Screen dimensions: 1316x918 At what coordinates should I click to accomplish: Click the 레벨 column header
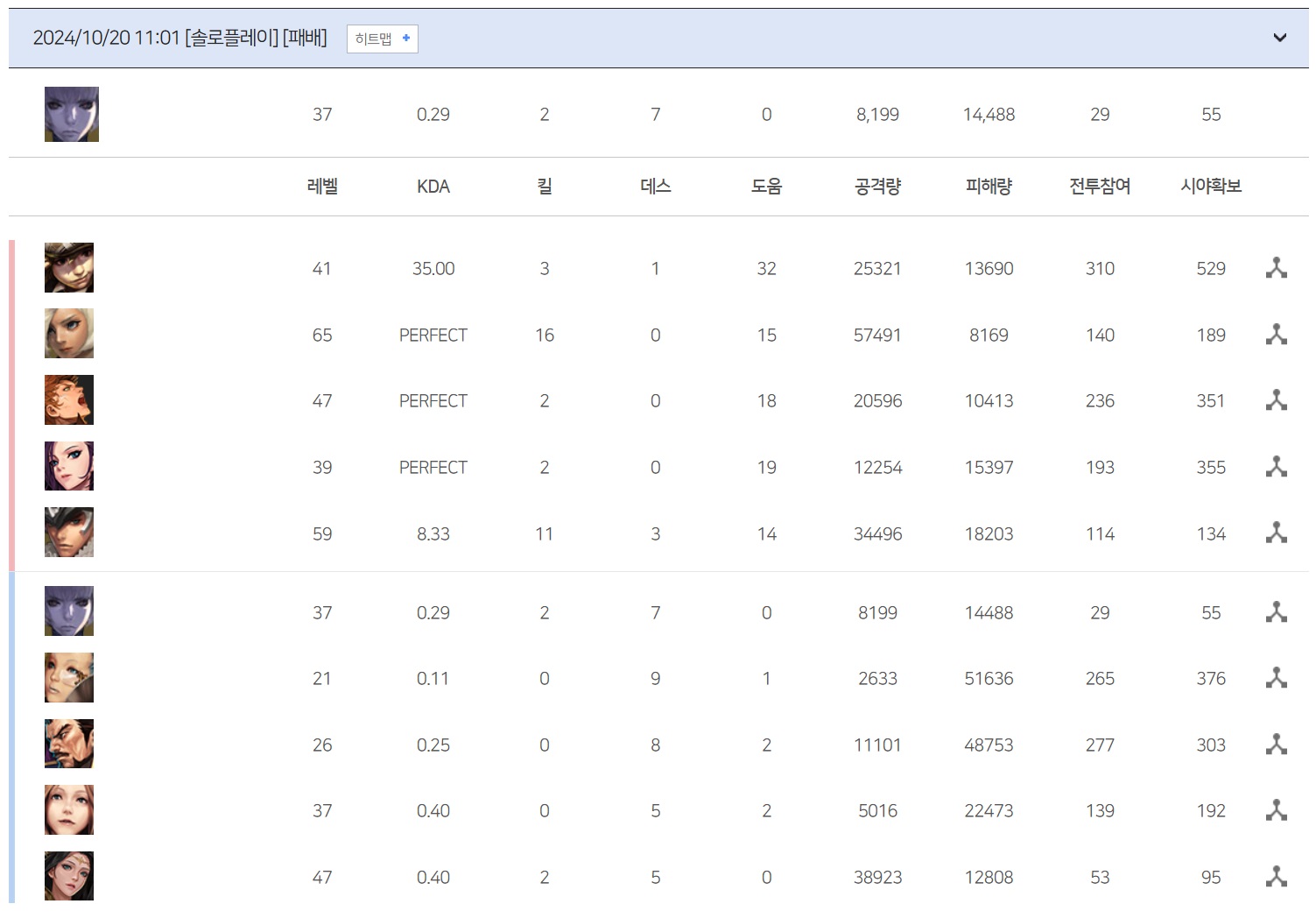[322, 186]
